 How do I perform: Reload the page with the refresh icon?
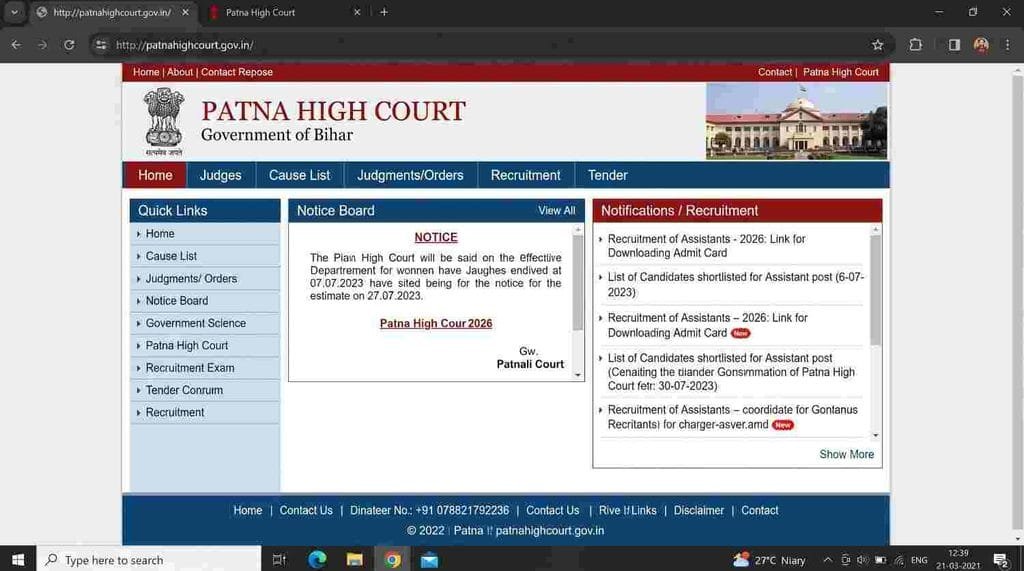click(69, 45)
